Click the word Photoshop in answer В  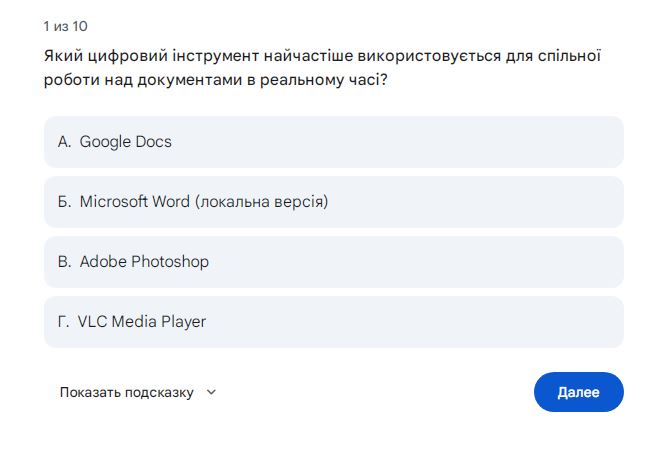click(170, 262)
